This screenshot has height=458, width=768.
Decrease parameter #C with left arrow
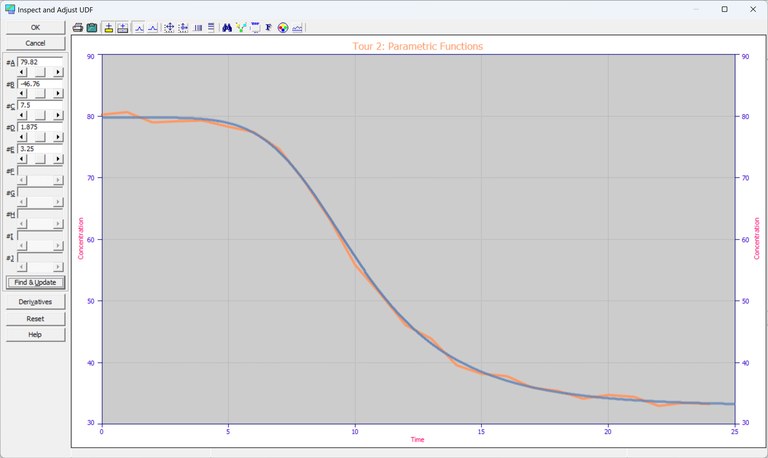click(22, 115)
